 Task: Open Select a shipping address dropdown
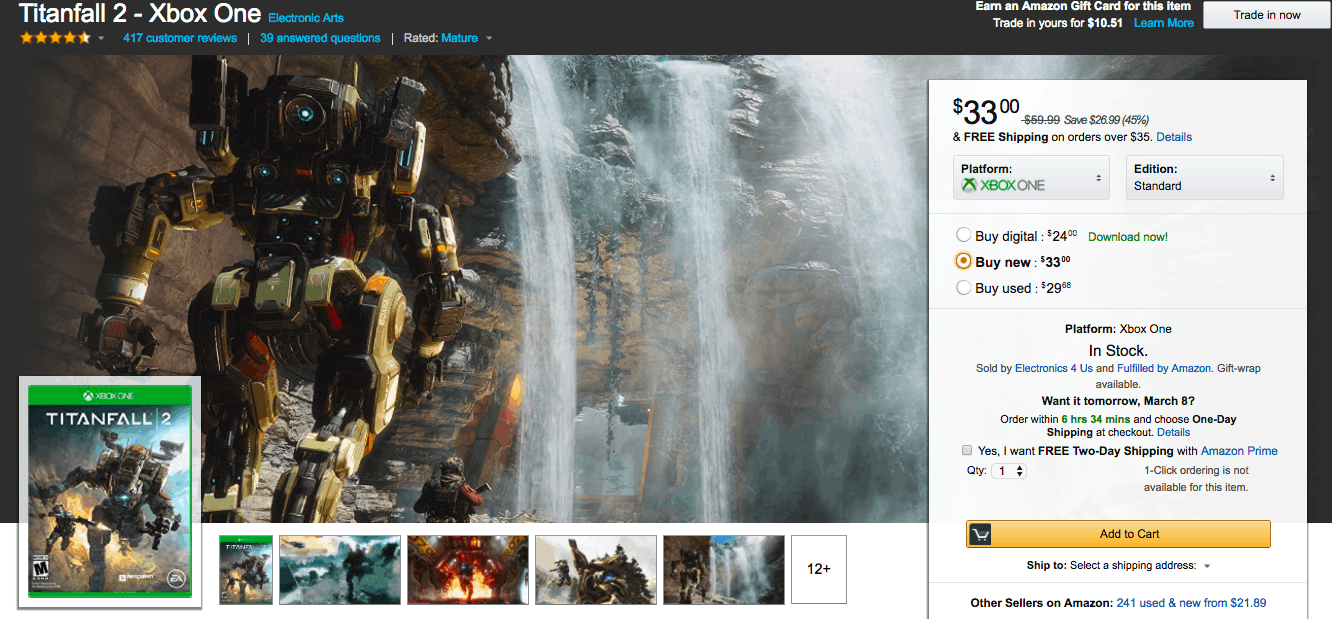coord(1139,565)
